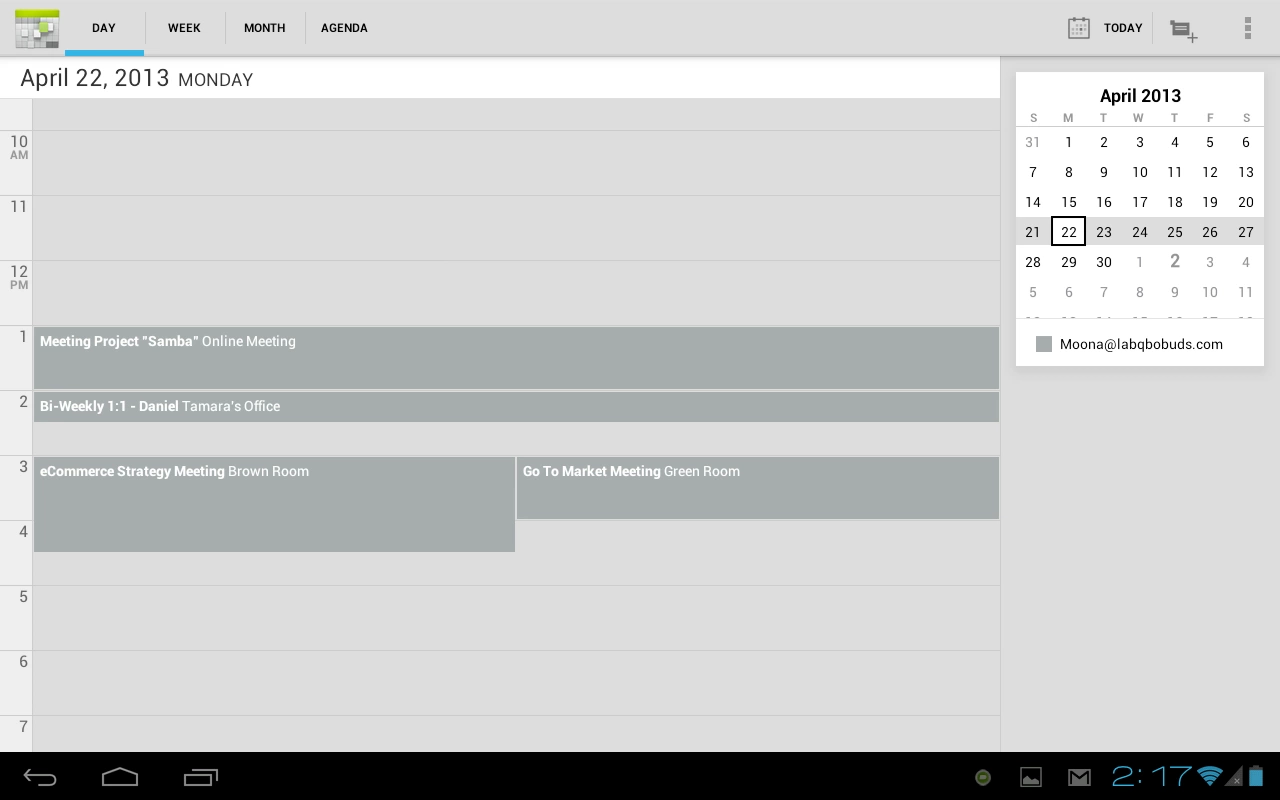
Task: Select April 30 in mini calendar
Action: [x=1104, y=262]
